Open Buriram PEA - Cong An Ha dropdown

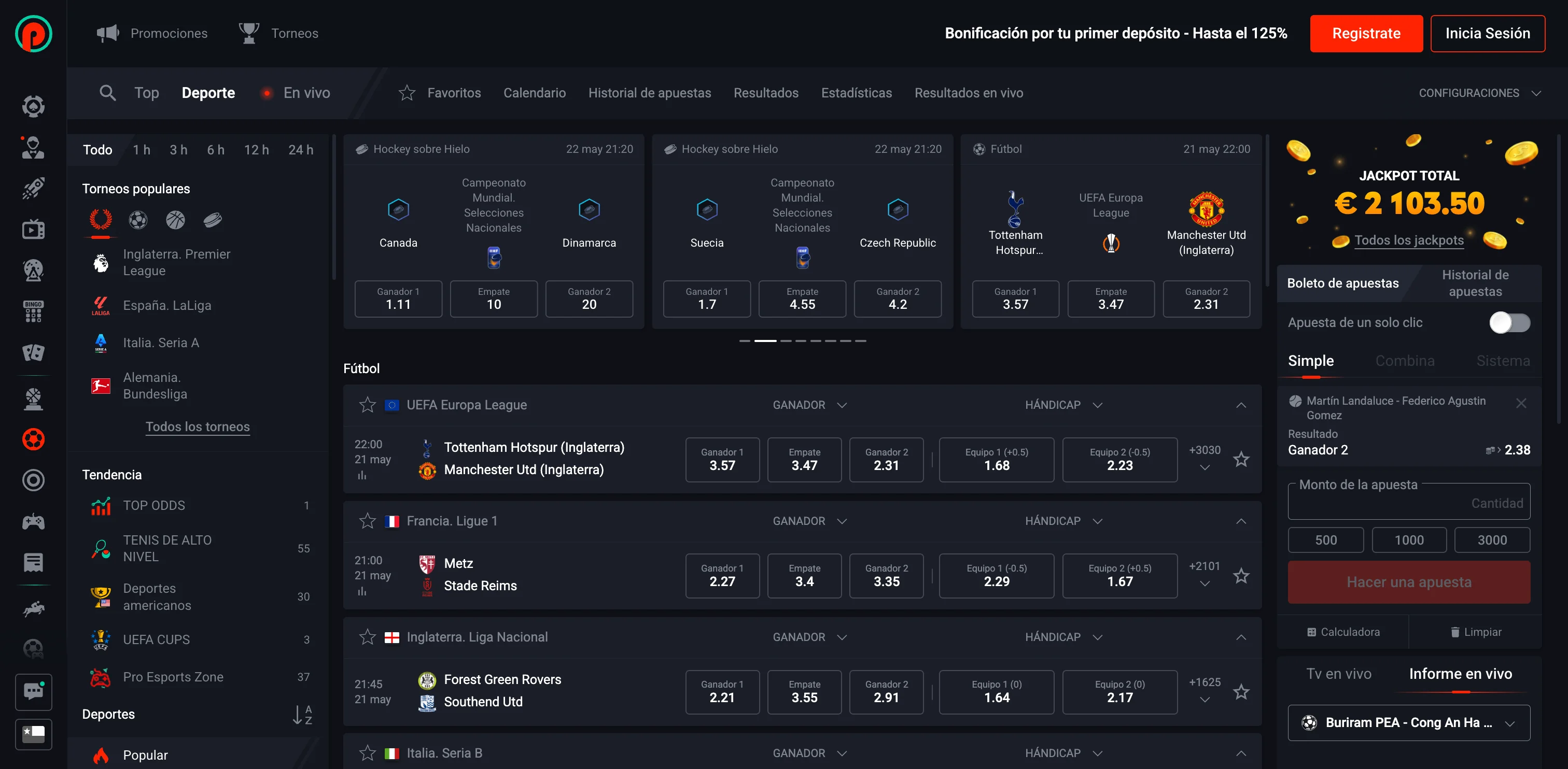(x=1408, y=723)
